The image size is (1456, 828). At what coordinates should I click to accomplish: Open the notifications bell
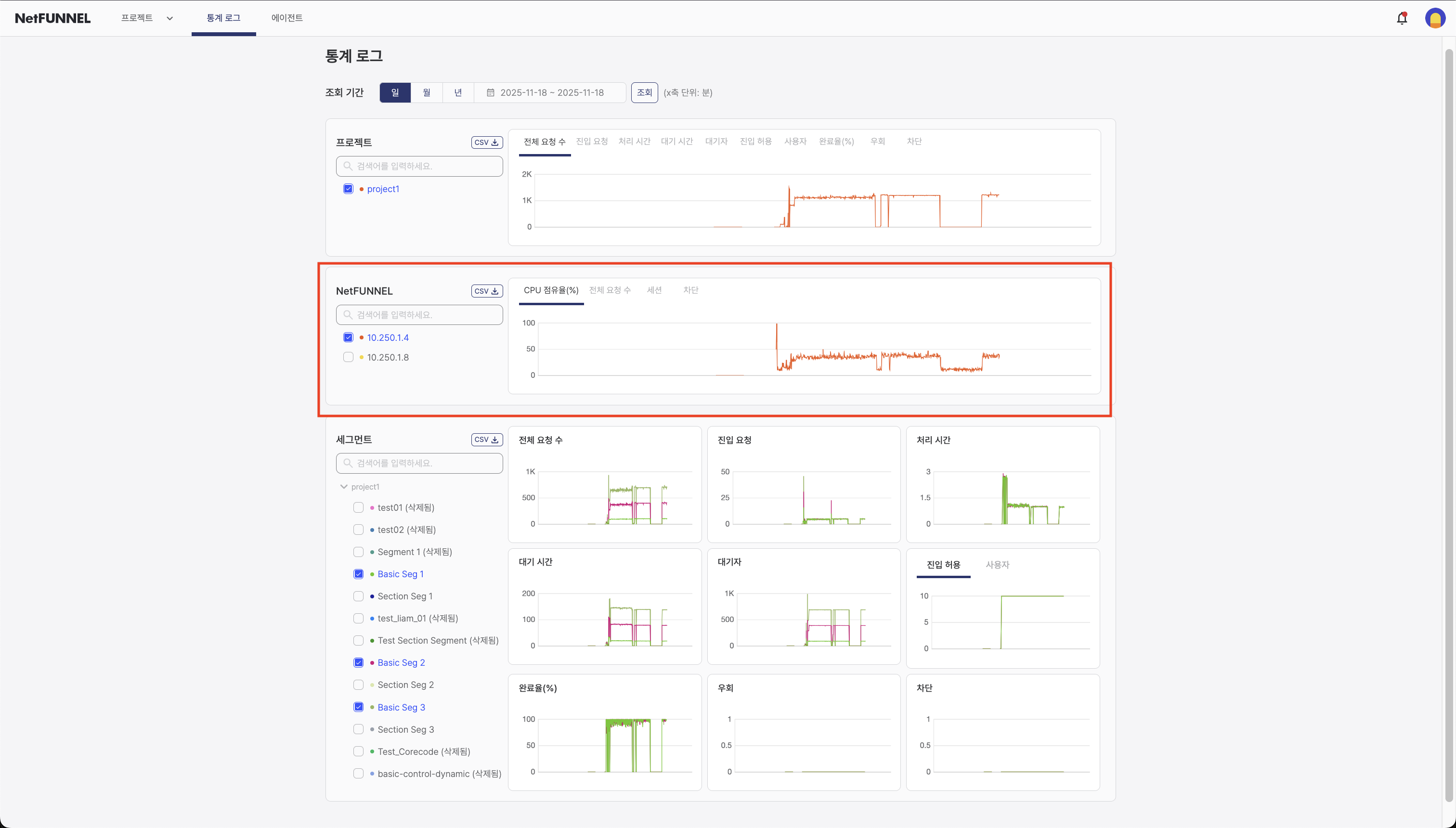pyautogui.click(x=1402, y=18)
